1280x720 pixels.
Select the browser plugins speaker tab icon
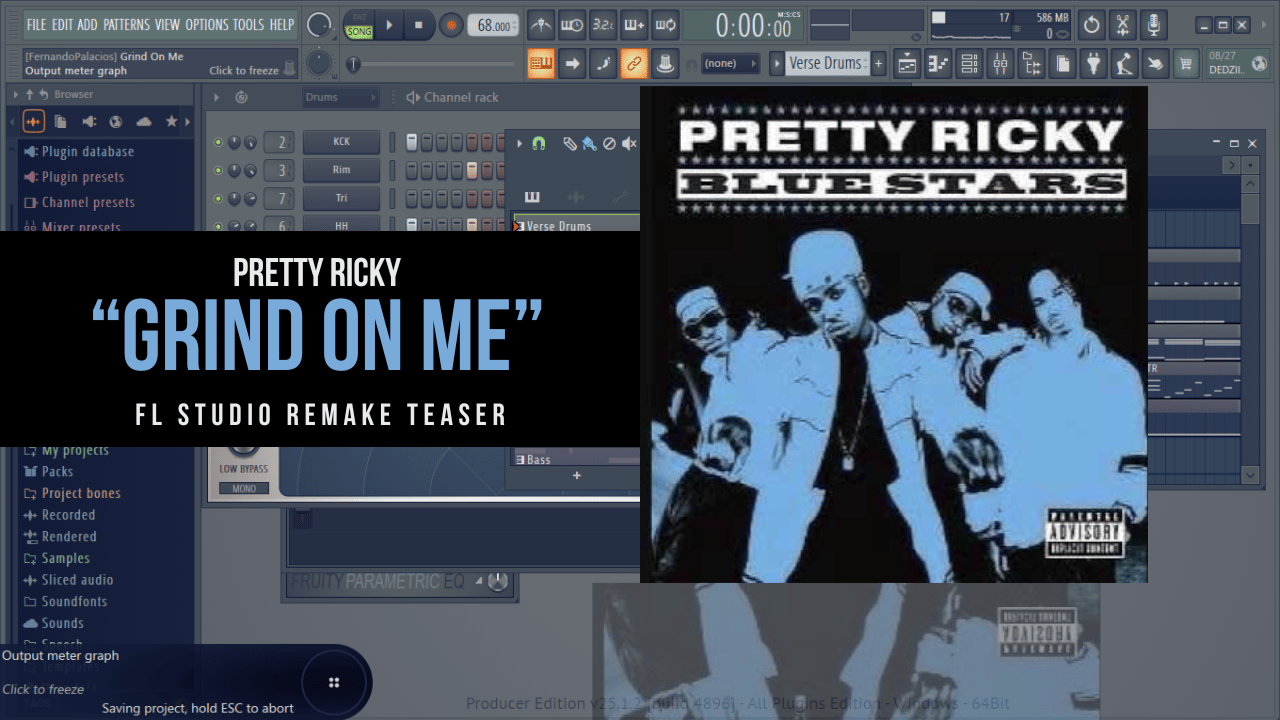(89, 122)
